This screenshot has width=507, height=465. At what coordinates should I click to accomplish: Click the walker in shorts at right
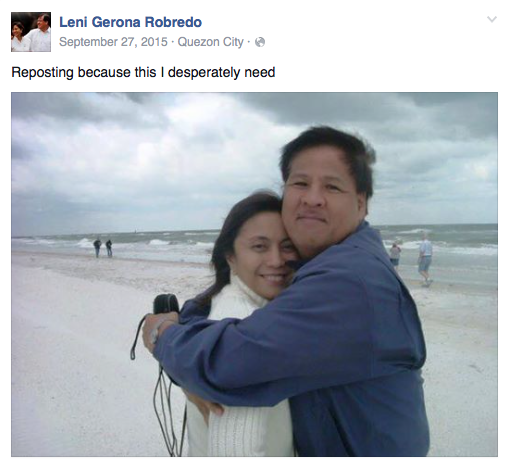[x=425, y=259]
